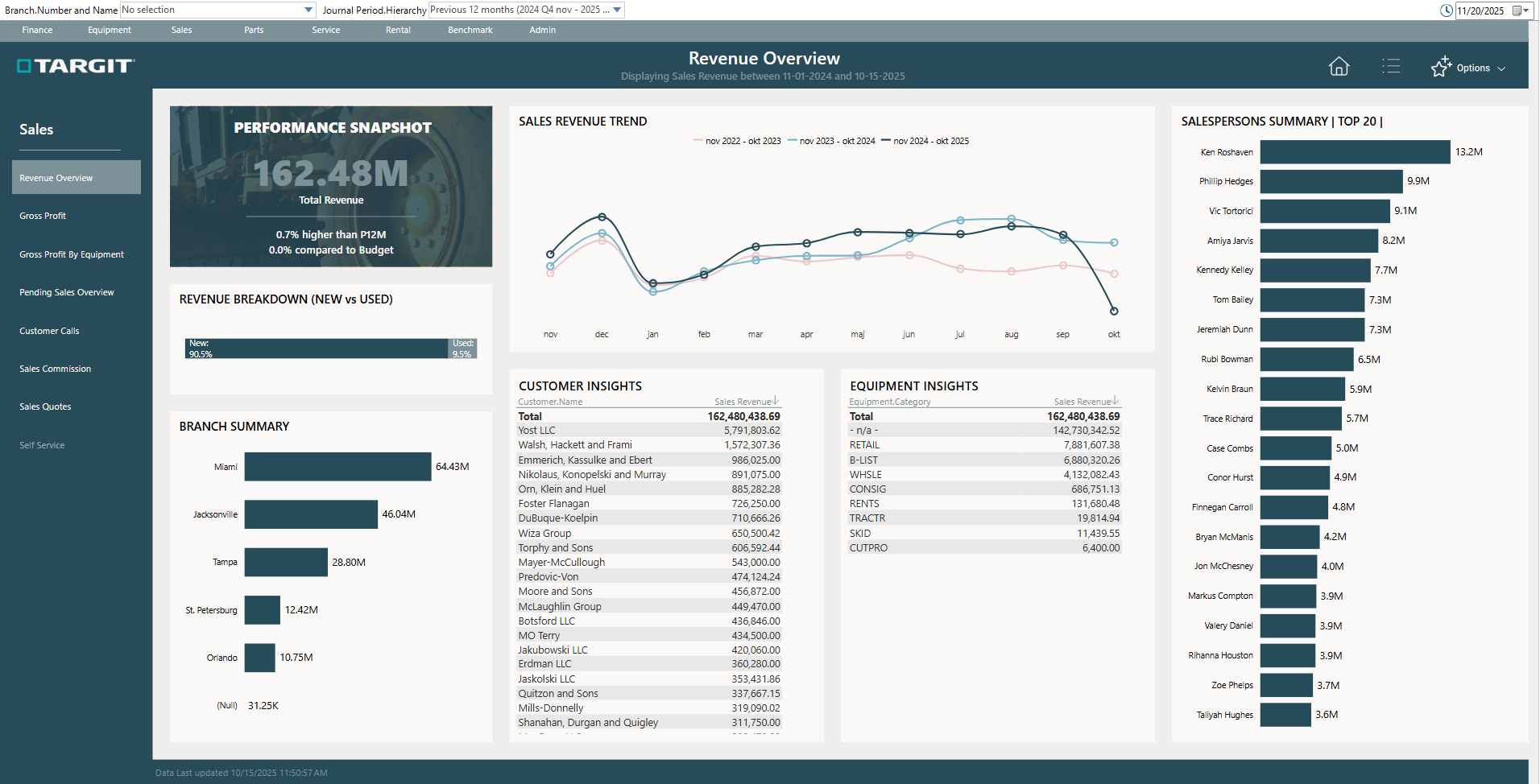Screen dimensions: 1540x784
Task: Open Sales Commission from the sidebar
Action: [54, 368]
